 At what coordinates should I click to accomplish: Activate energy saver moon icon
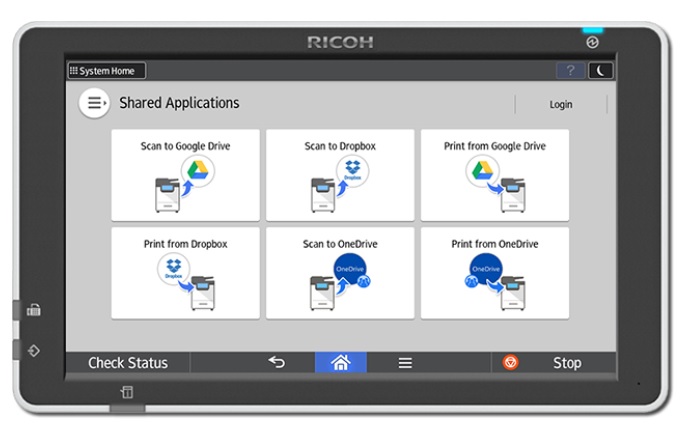601,70
